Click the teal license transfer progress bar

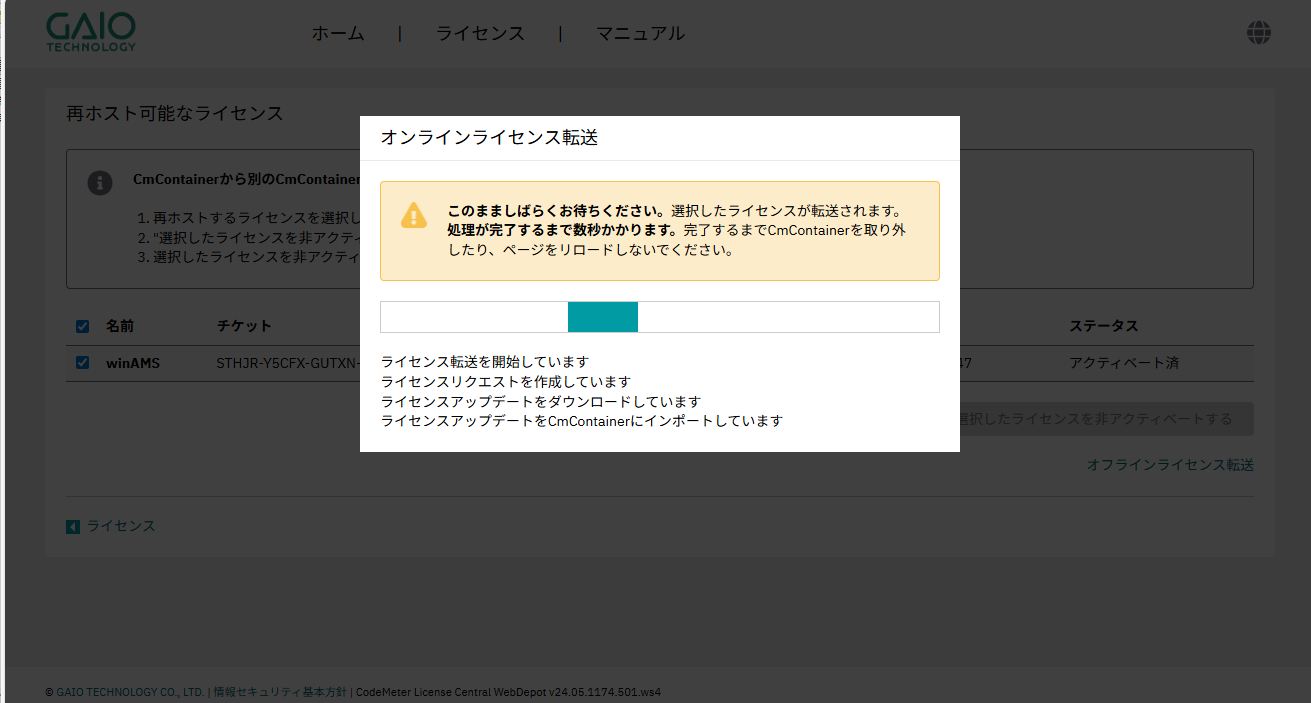603,317
